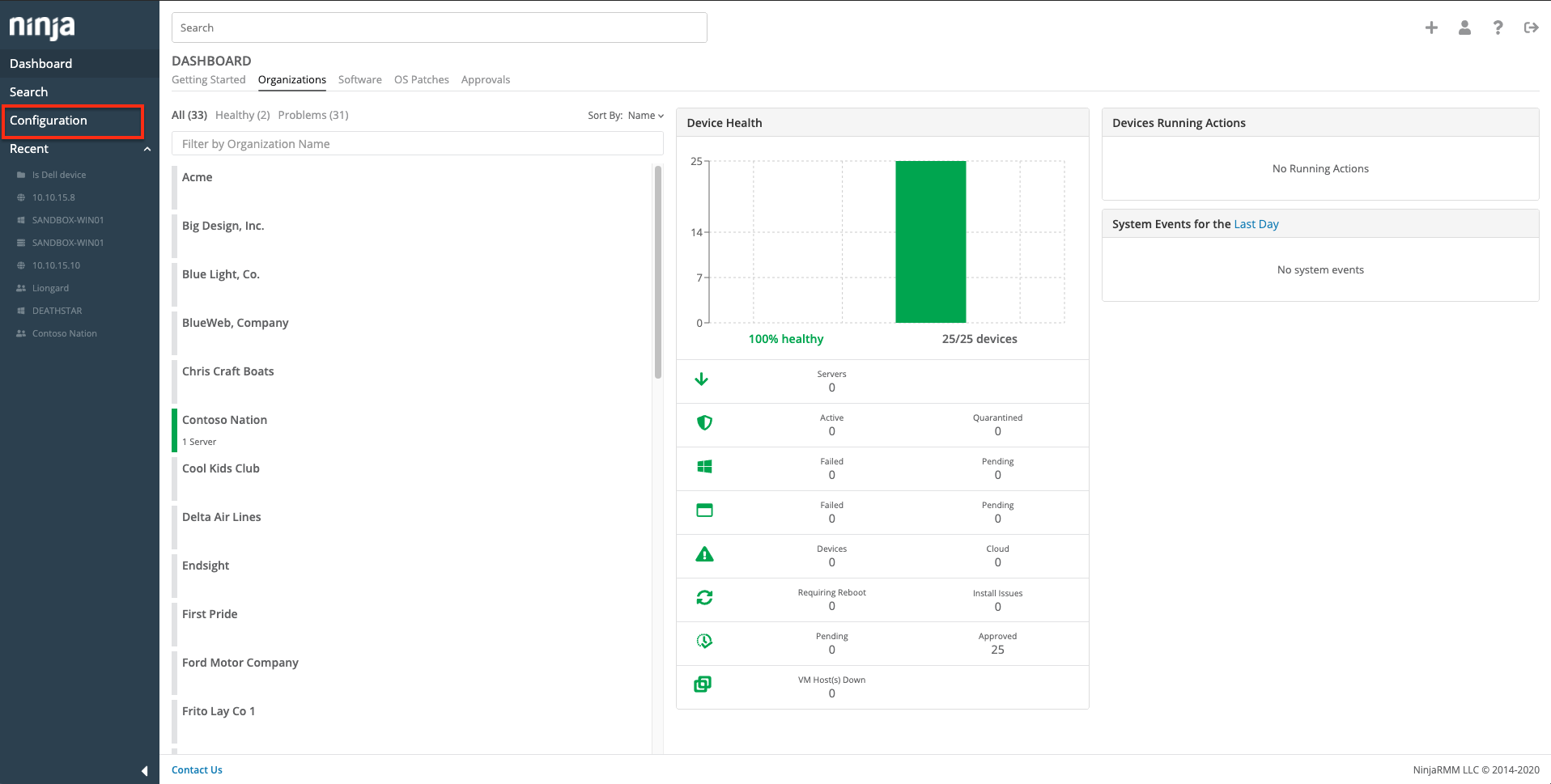Image resolution: width=1551 pixels, height=784 pixels.
Task: Click the Ninja logo
Action: point(42,28)
